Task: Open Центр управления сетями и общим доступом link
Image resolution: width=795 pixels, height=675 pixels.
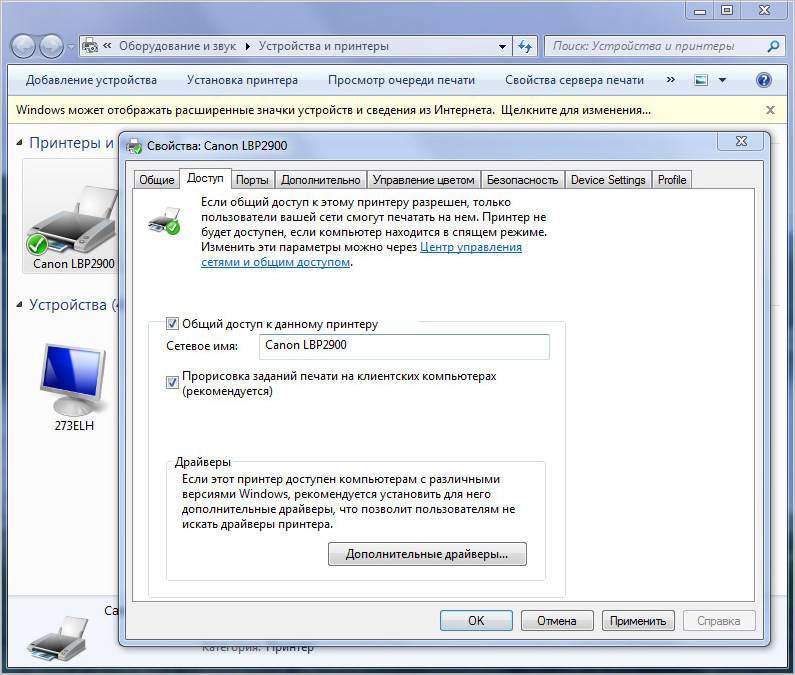Action: (362, 255)
